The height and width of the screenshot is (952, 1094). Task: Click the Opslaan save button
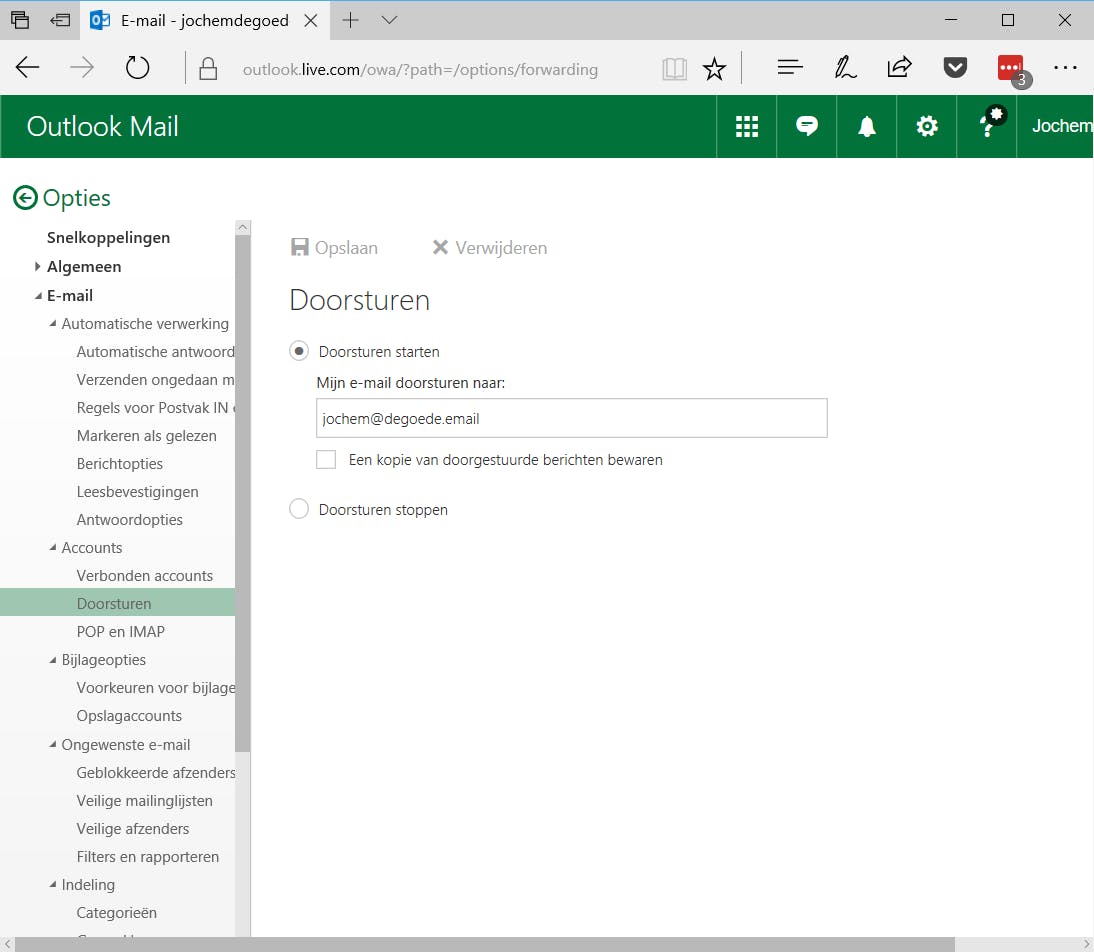[334, 248]
